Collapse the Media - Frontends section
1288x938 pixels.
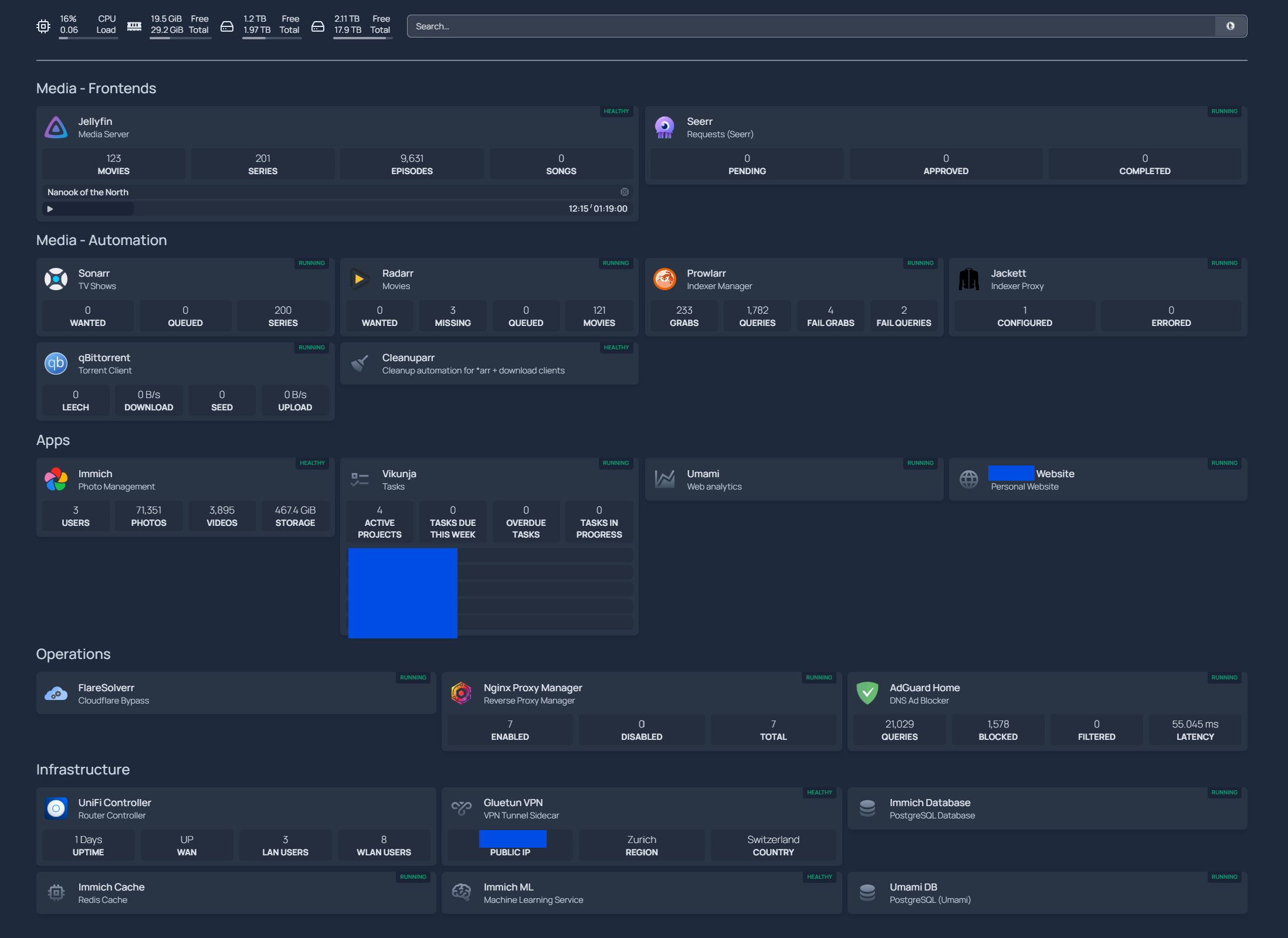[x=96, y=89]
